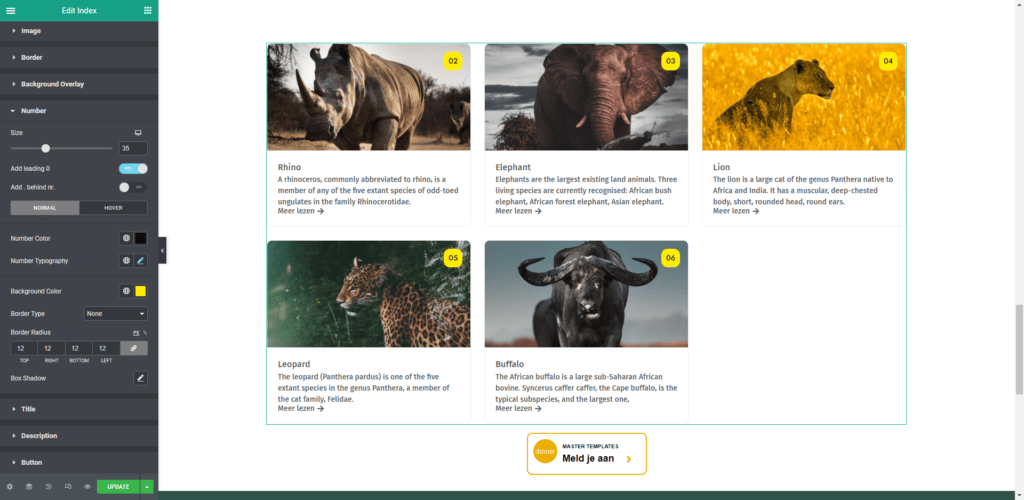This screenshot has height=500, width=1024.
Task: Unlink the Border Radius values
Action: (x=134, y=348)
